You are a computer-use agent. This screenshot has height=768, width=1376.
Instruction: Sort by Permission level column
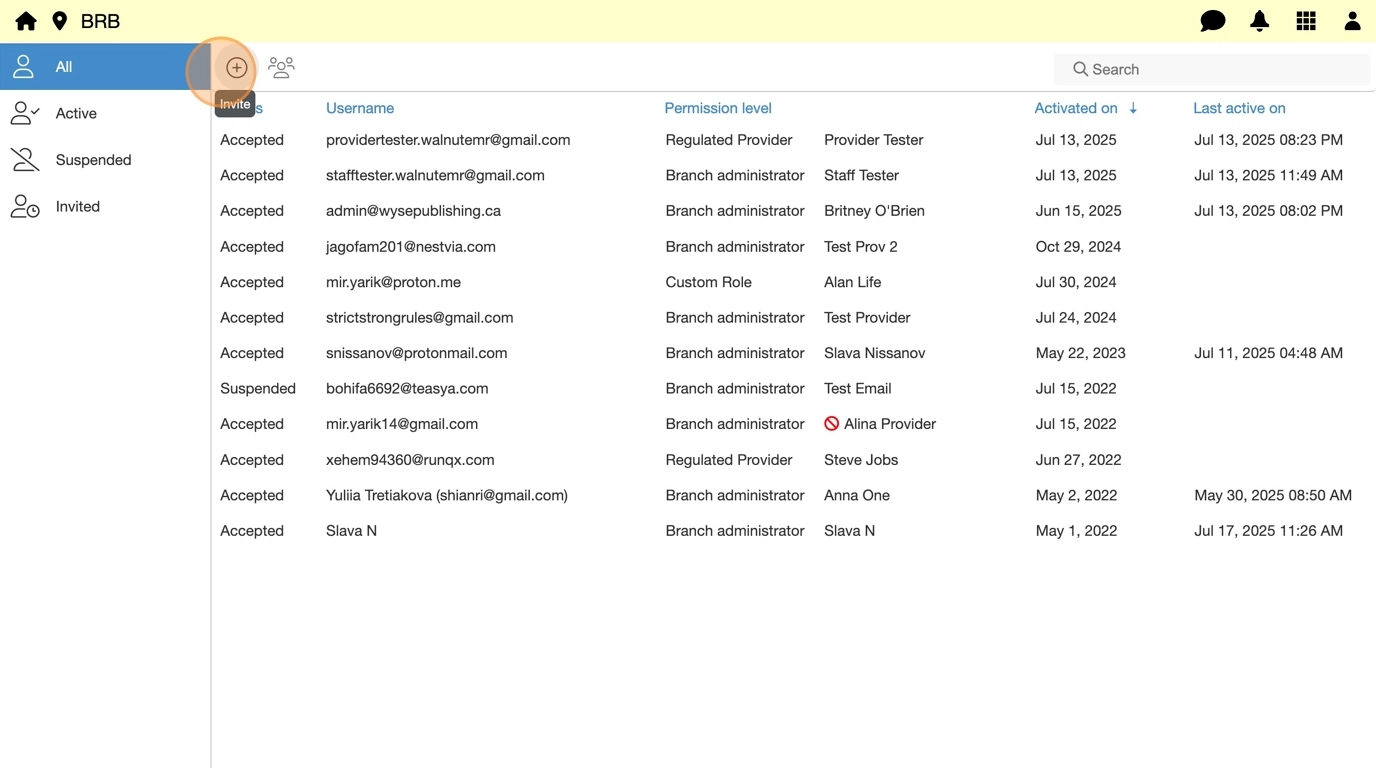point(718,108)
